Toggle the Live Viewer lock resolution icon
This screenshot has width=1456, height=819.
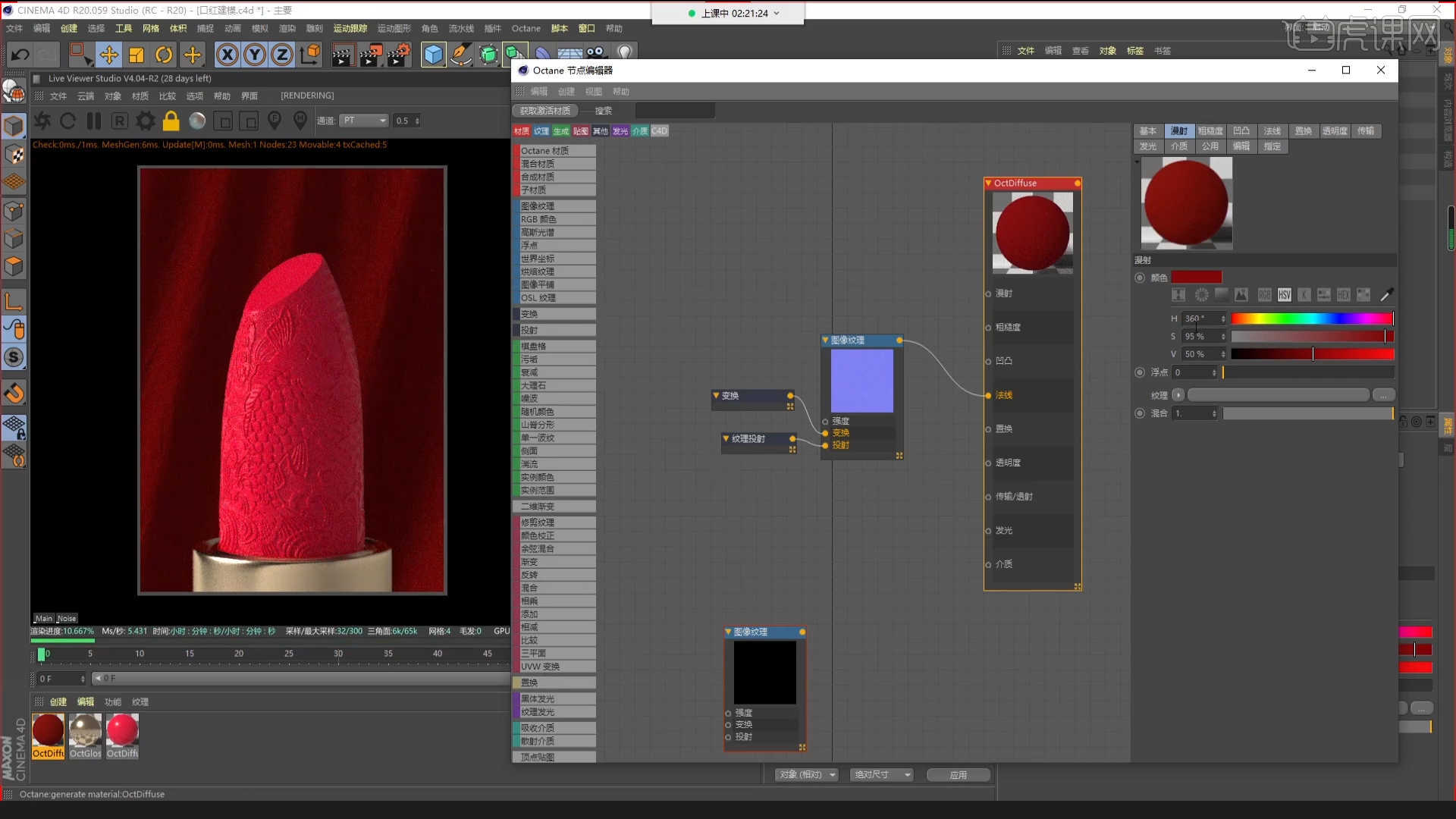[x=171, y=121]
